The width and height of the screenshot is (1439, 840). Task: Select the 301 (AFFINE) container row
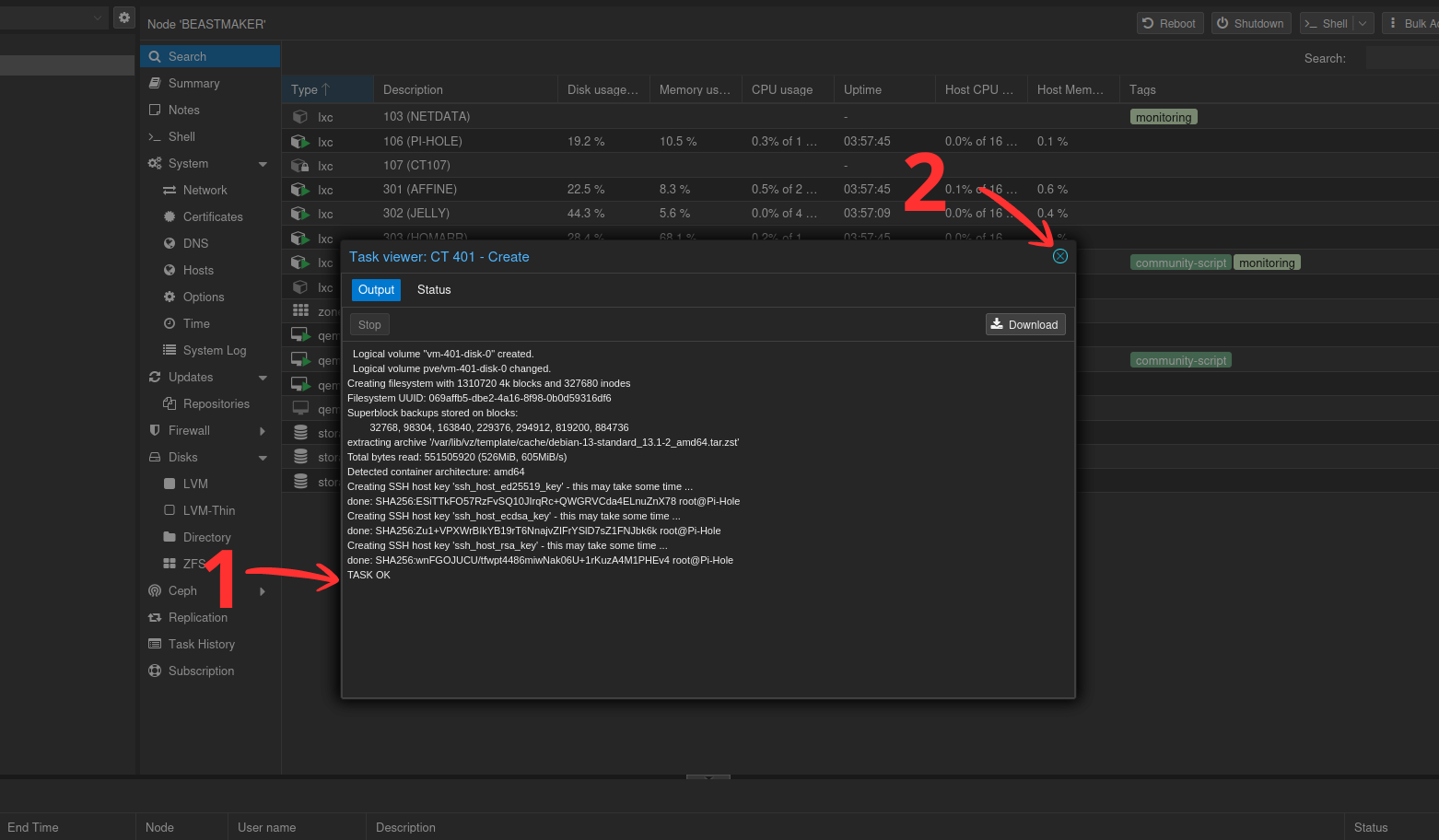860,189
